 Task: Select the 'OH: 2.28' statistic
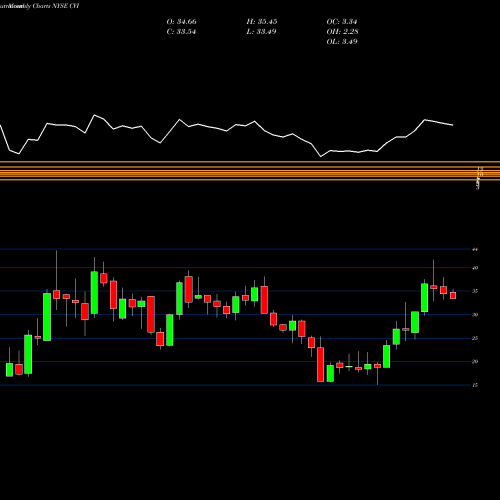click(342, 32)
